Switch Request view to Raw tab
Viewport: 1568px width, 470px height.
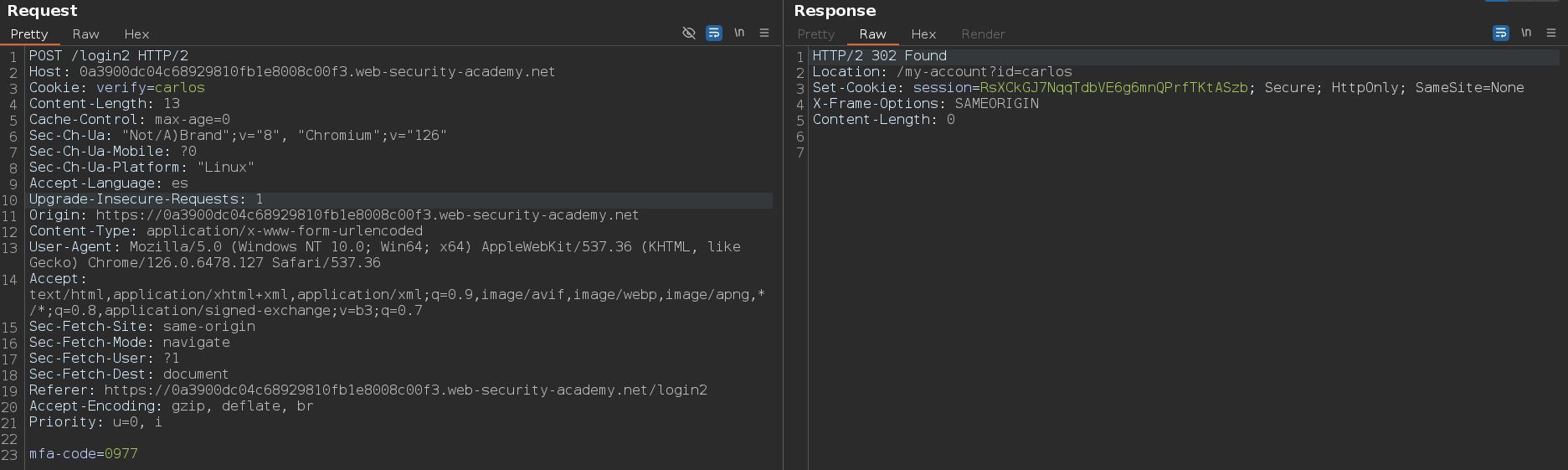pos(85,34)
